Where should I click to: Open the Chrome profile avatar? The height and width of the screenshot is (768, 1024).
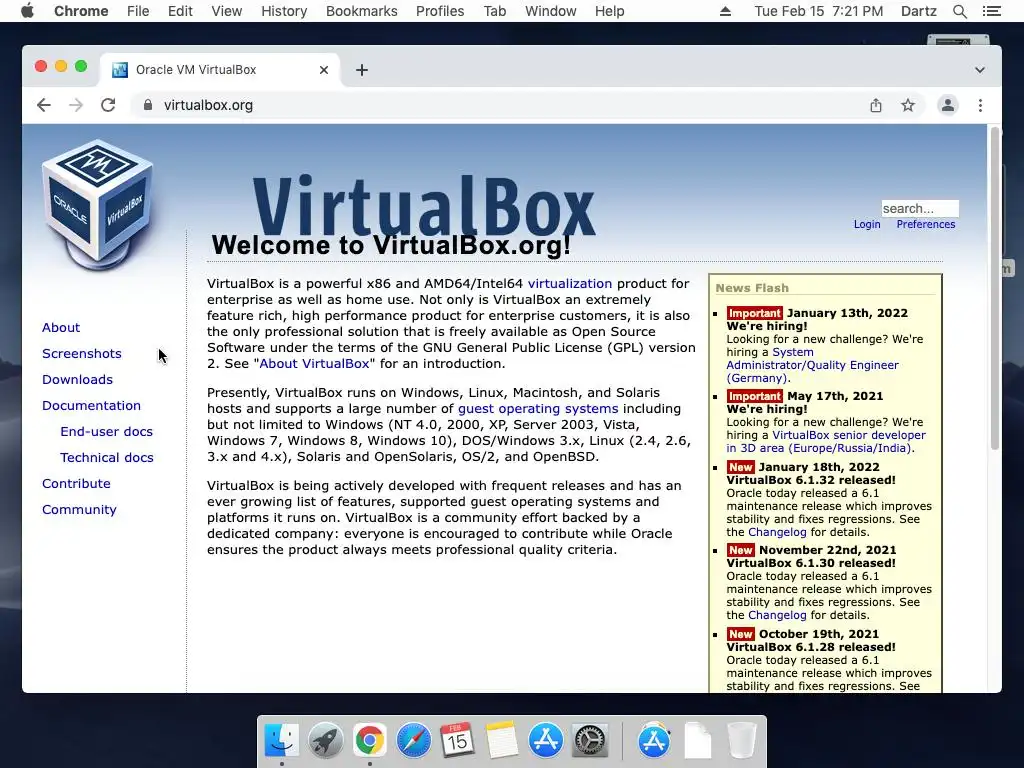point(948,105)
